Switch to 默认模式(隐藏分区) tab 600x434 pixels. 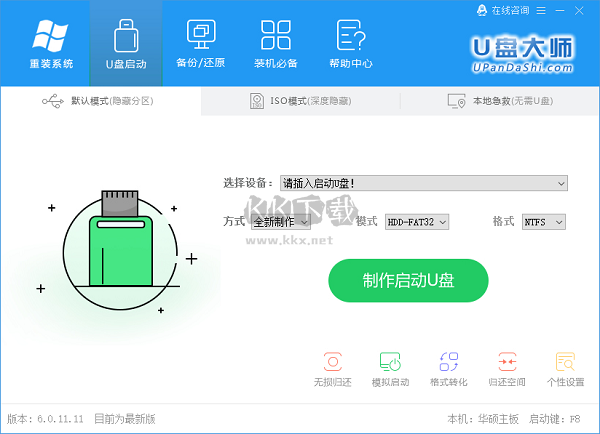pos(101,101)
